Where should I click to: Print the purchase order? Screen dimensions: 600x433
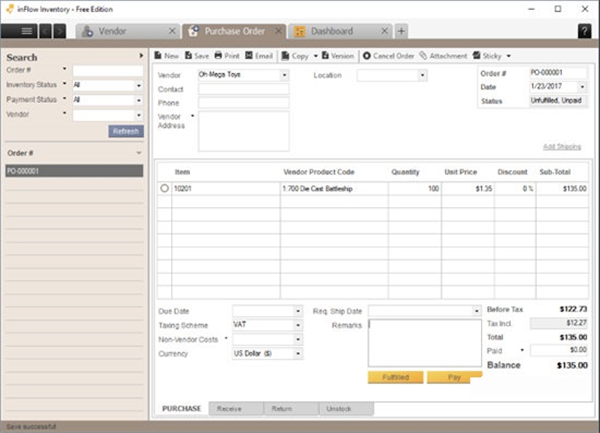[x=227, y=56]
